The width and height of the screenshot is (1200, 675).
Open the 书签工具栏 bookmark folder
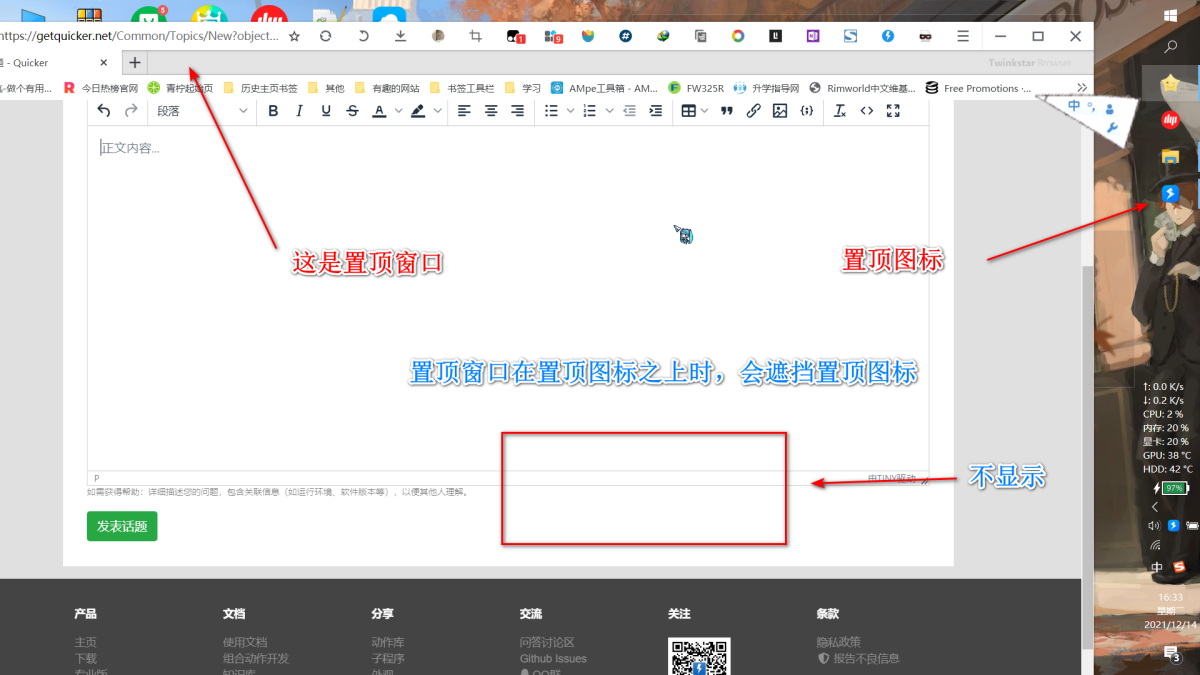pyautogui.click(x=462, y=88)
